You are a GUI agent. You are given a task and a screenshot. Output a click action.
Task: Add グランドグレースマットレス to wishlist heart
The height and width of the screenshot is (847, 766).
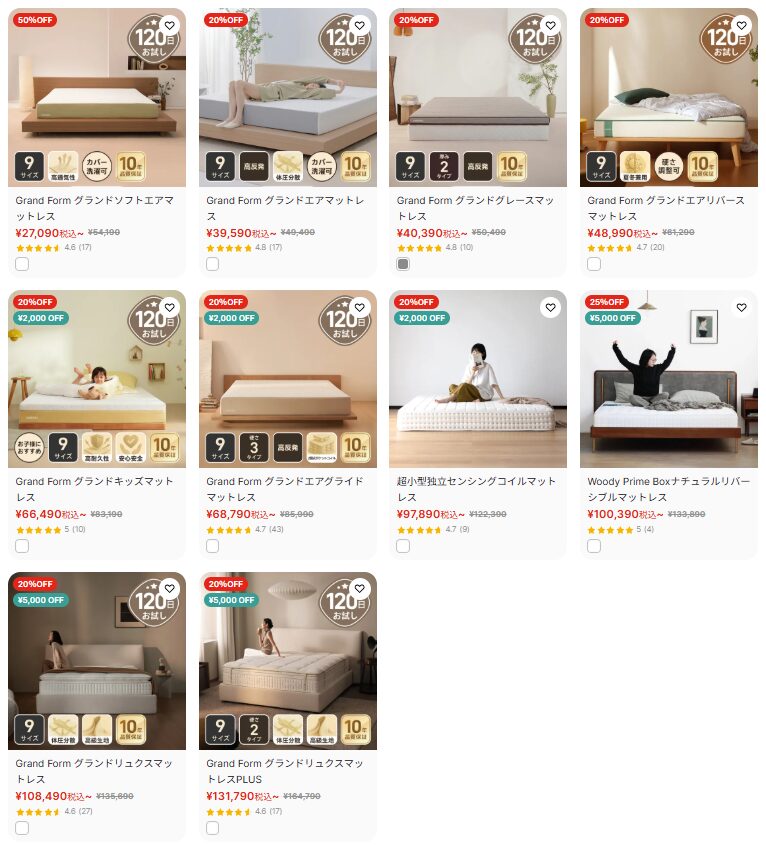point(550,25)
